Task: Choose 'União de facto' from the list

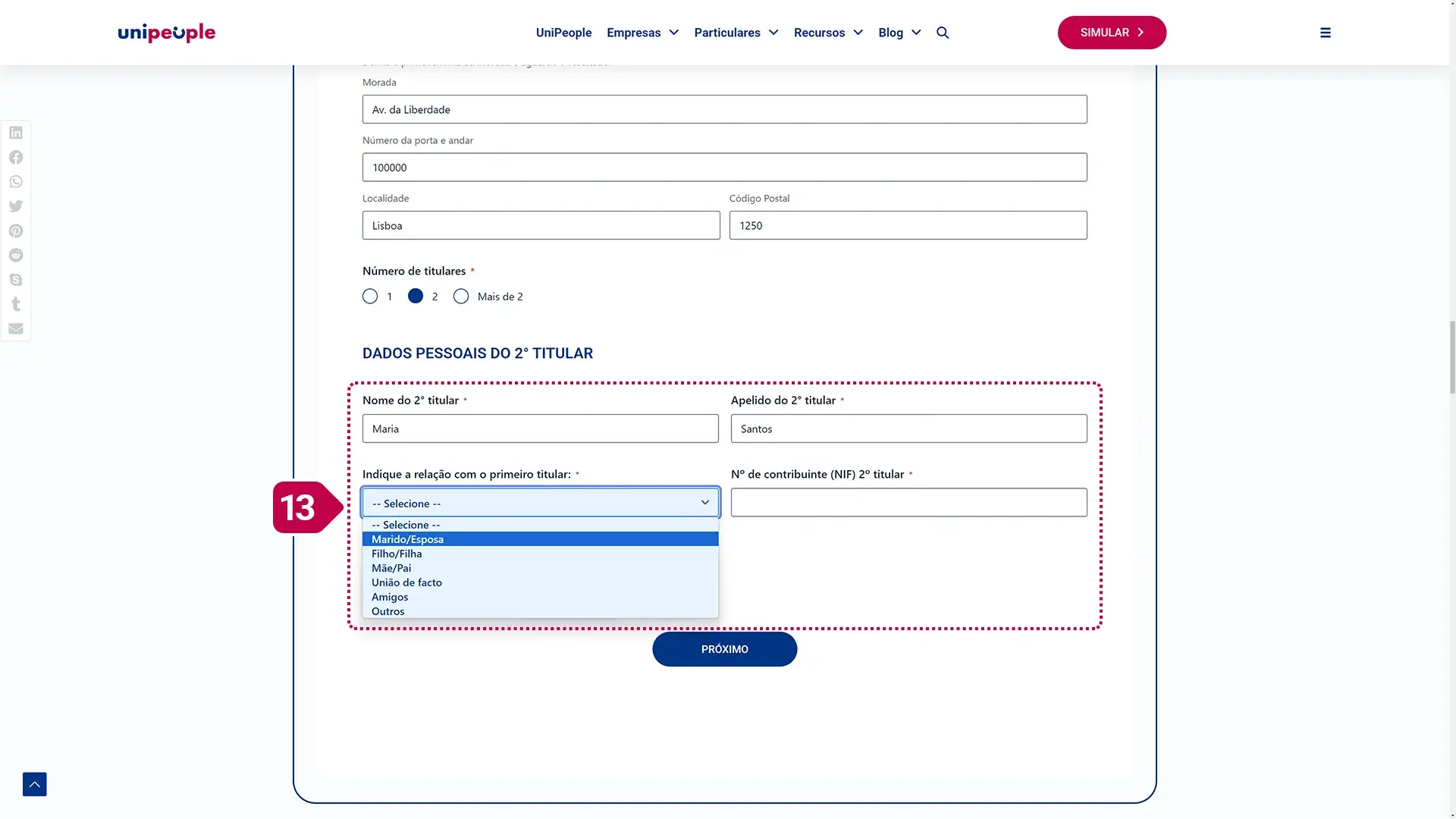Action: 406,582
